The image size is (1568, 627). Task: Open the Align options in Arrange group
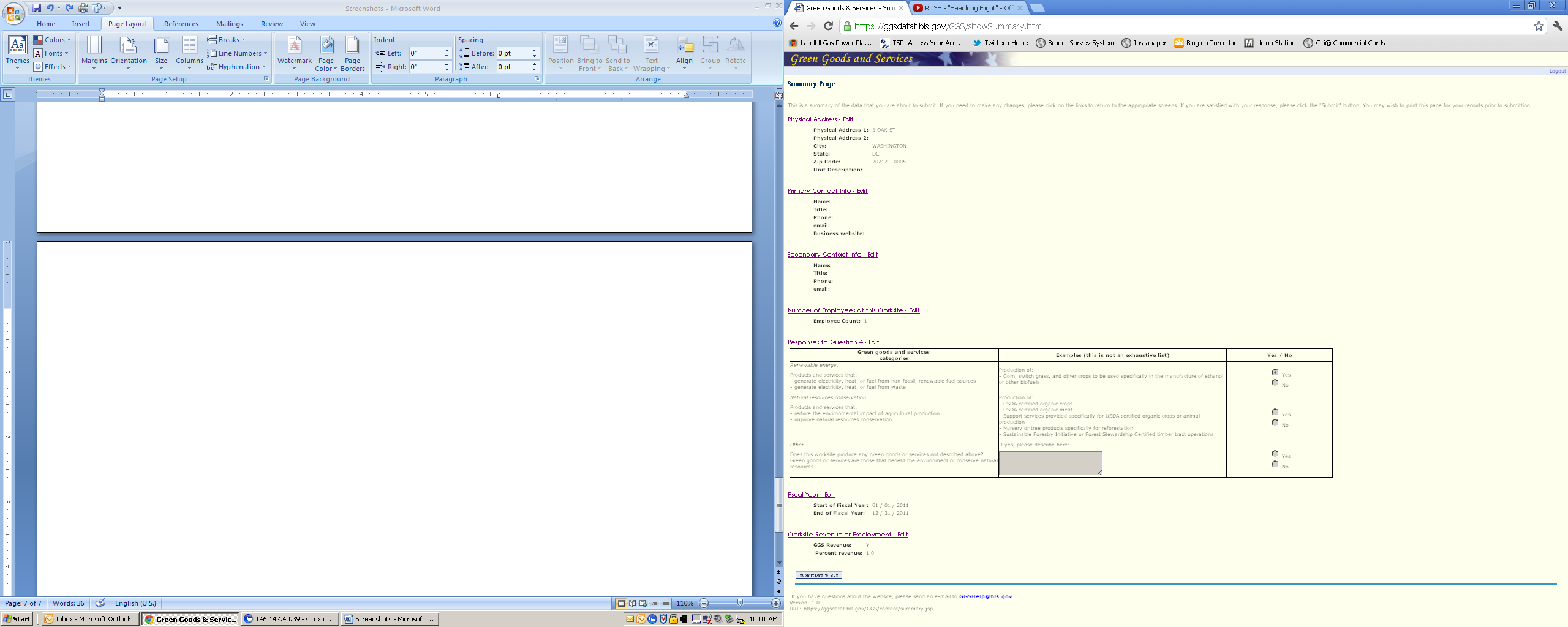(x=684, y=53)
